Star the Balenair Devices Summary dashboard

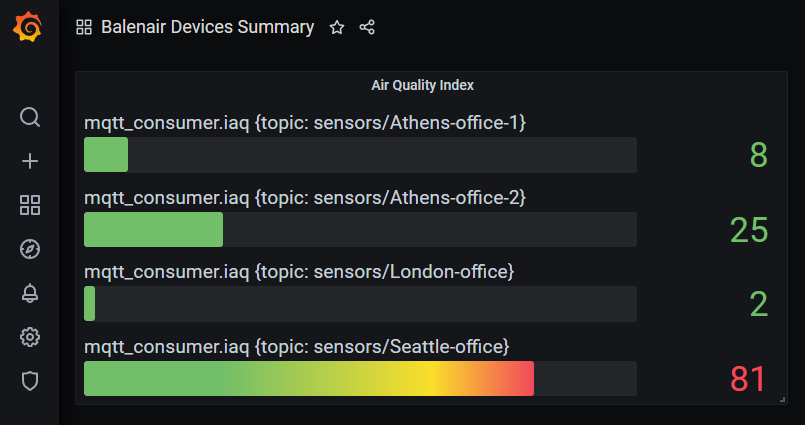pos(337,27)
